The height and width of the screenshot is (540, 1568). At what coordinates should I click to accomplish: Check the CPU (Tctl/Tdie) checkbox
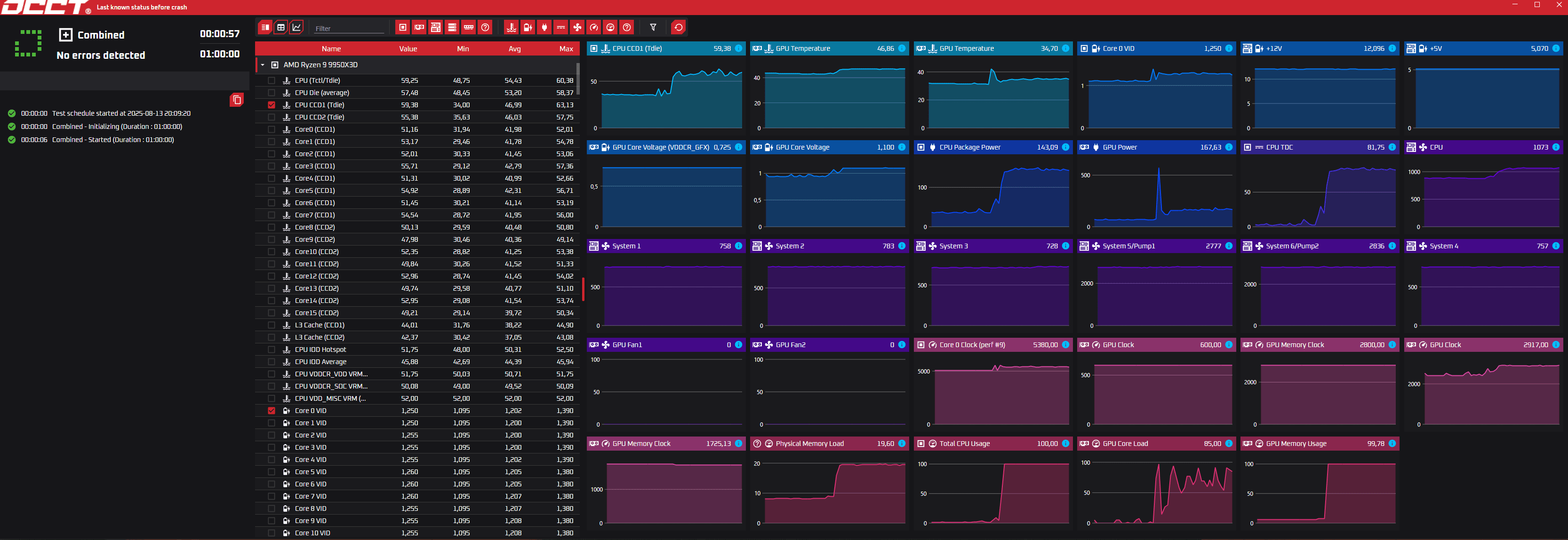(x=272, y=81)
